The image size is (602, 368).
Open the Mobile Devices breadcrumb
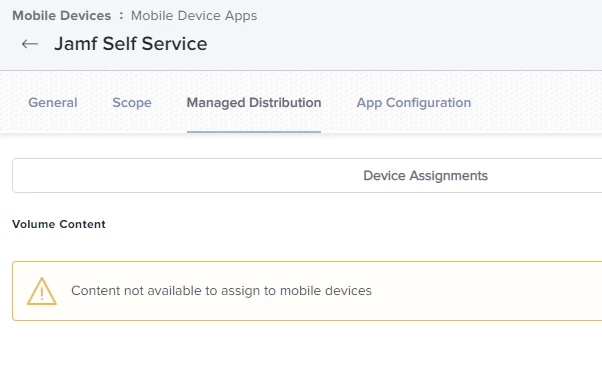click(62, 16)
